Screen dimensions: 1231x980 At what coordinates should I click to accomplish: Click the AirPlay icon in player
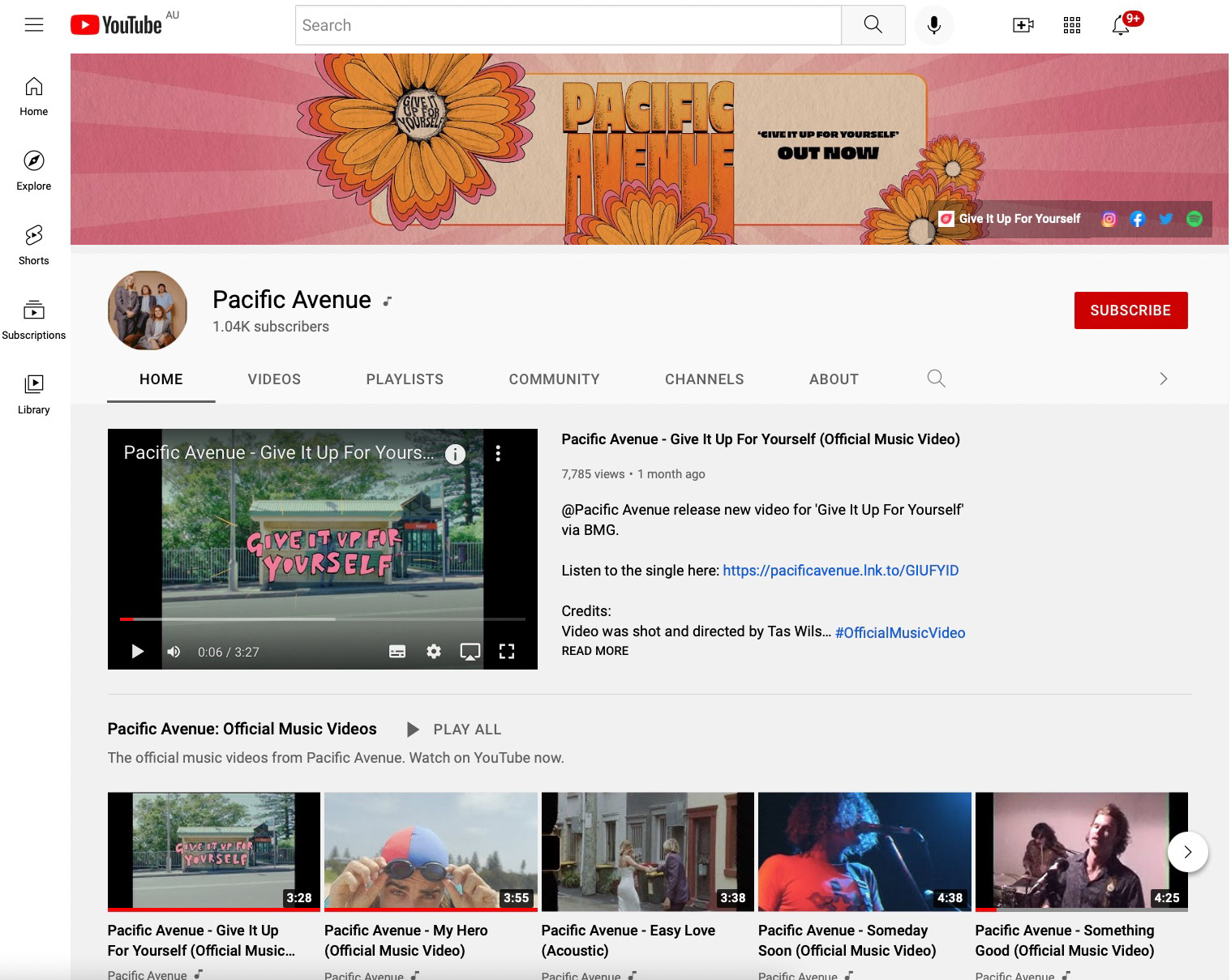click(470, 652)
